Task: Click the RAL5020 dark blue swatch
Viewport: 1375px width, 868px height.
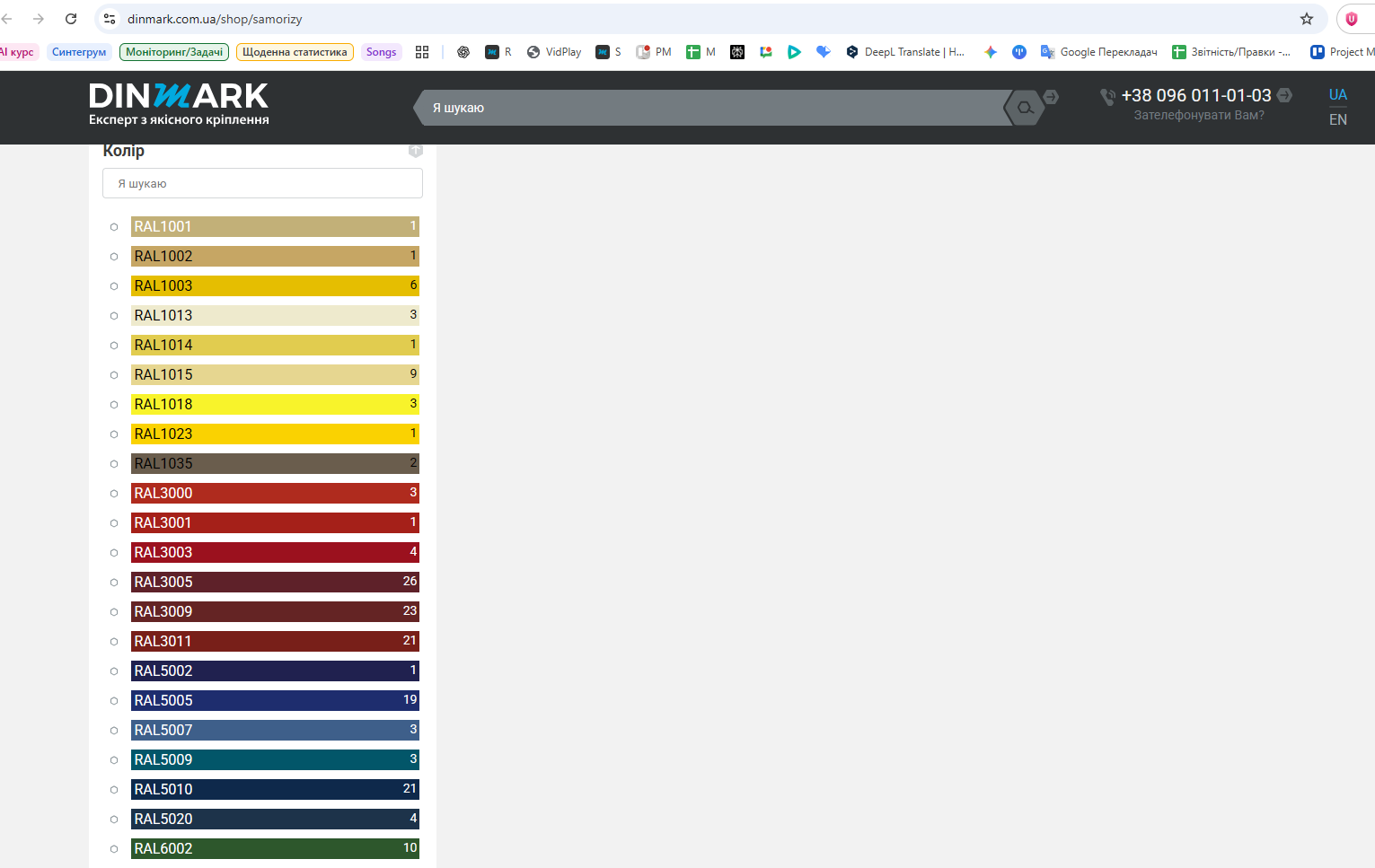Action: (275, 820)
